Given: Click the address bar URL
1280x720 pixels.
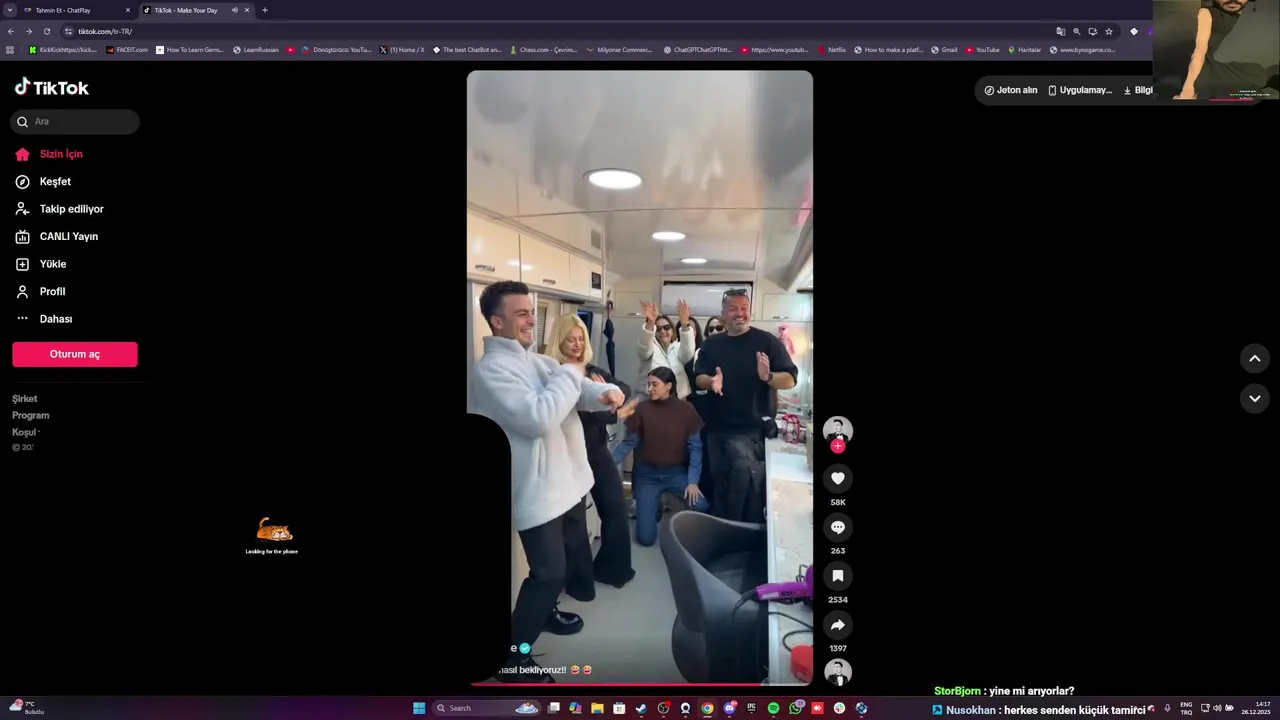Looking at the screenshot, I should [x=105, y=31].
